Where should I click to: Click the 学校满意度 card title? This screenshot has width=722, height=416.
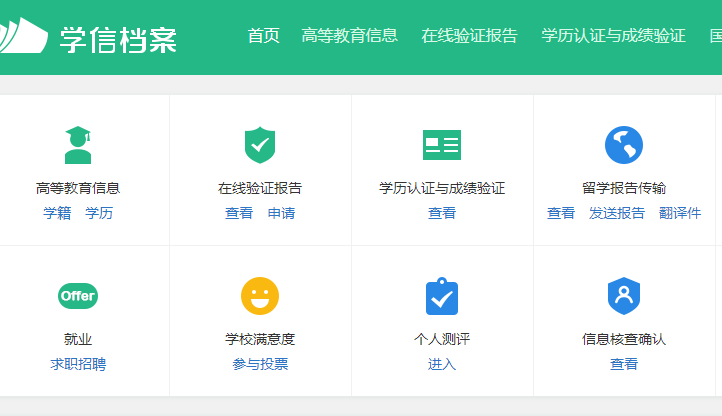click(260, 339)
